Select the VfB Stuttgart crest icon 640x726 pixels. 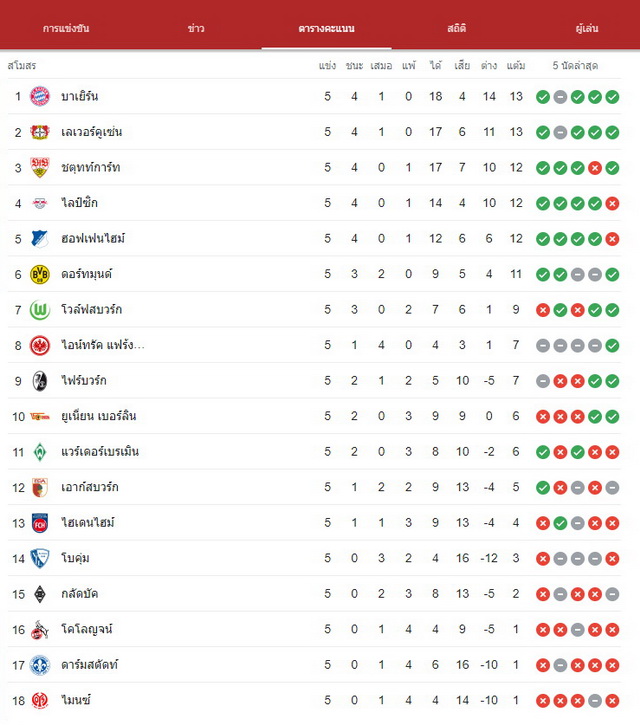click(40, 167)
